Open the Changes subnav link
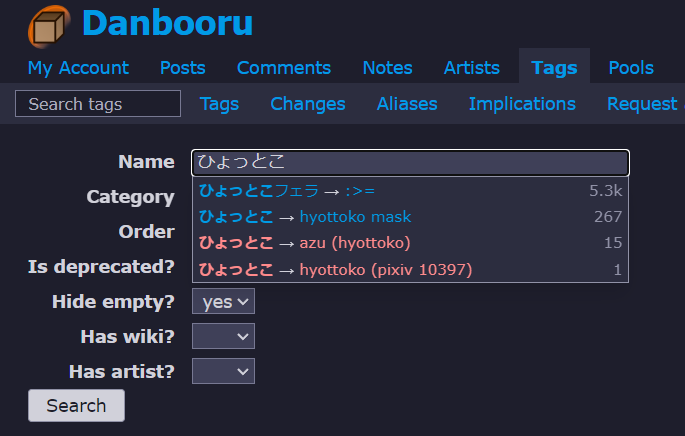The height and width of the screenshot is (436, 685). [x=308, y=104]
